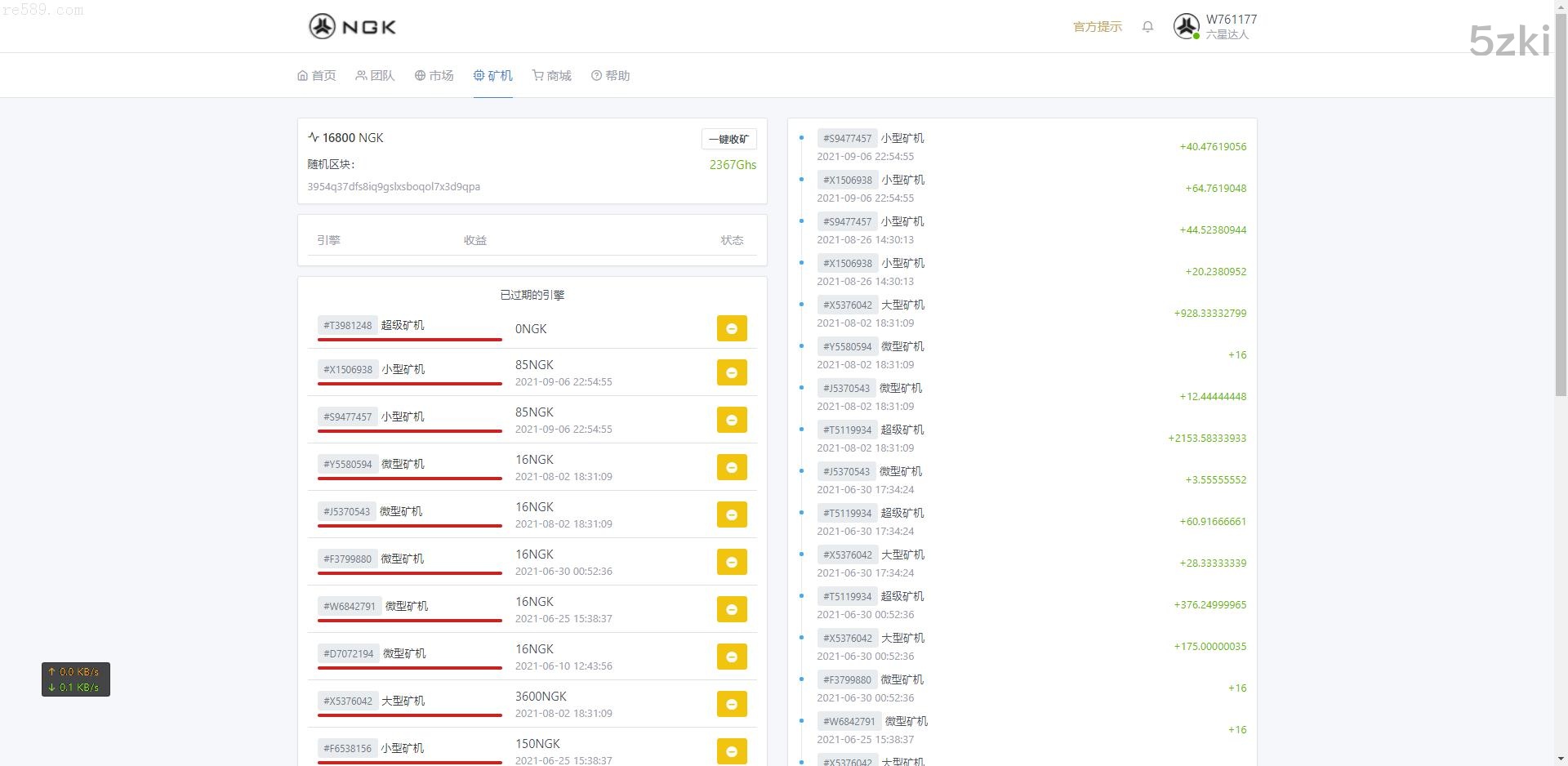Click the W761177 user avatar

1186,26
